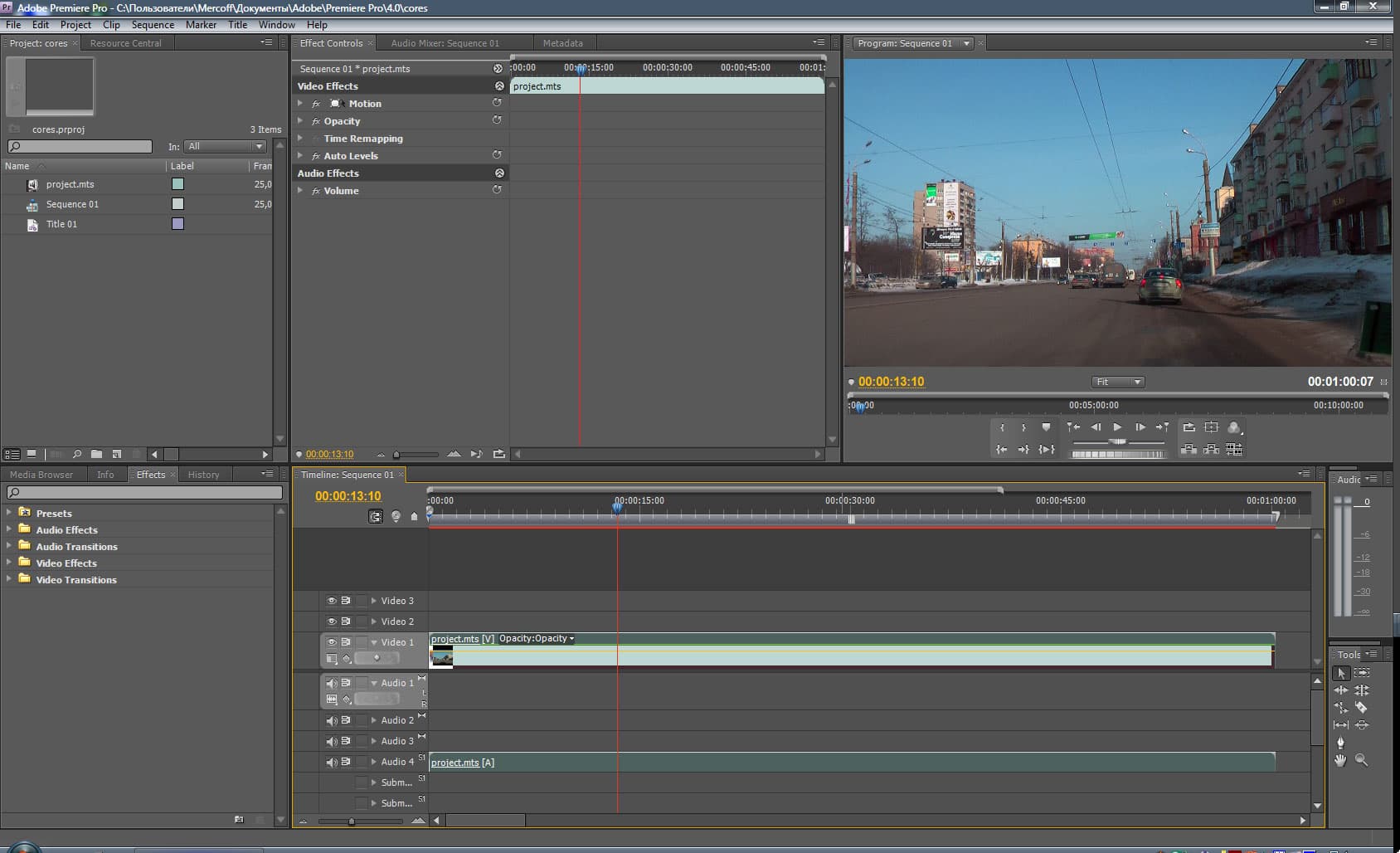Viewport: 1400px width, 853px height.
Task: Switch Project panel to icon view
Action: (x=32, y=454)
